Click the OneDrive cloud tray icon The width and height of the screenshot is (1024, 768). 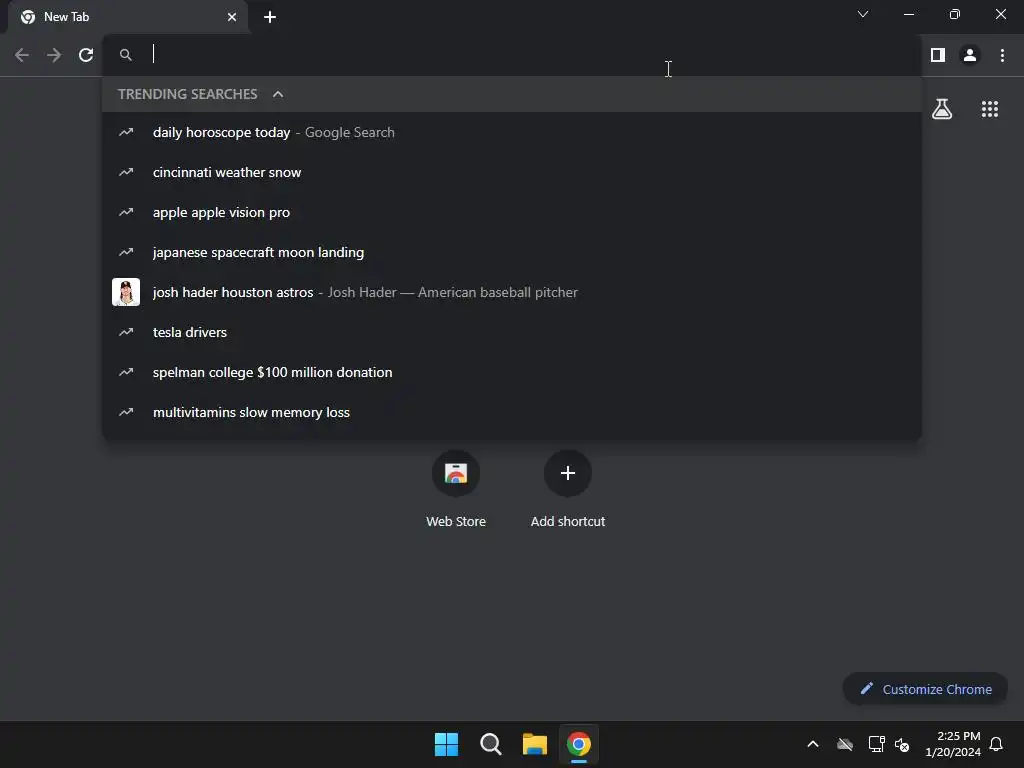(845, 744)
